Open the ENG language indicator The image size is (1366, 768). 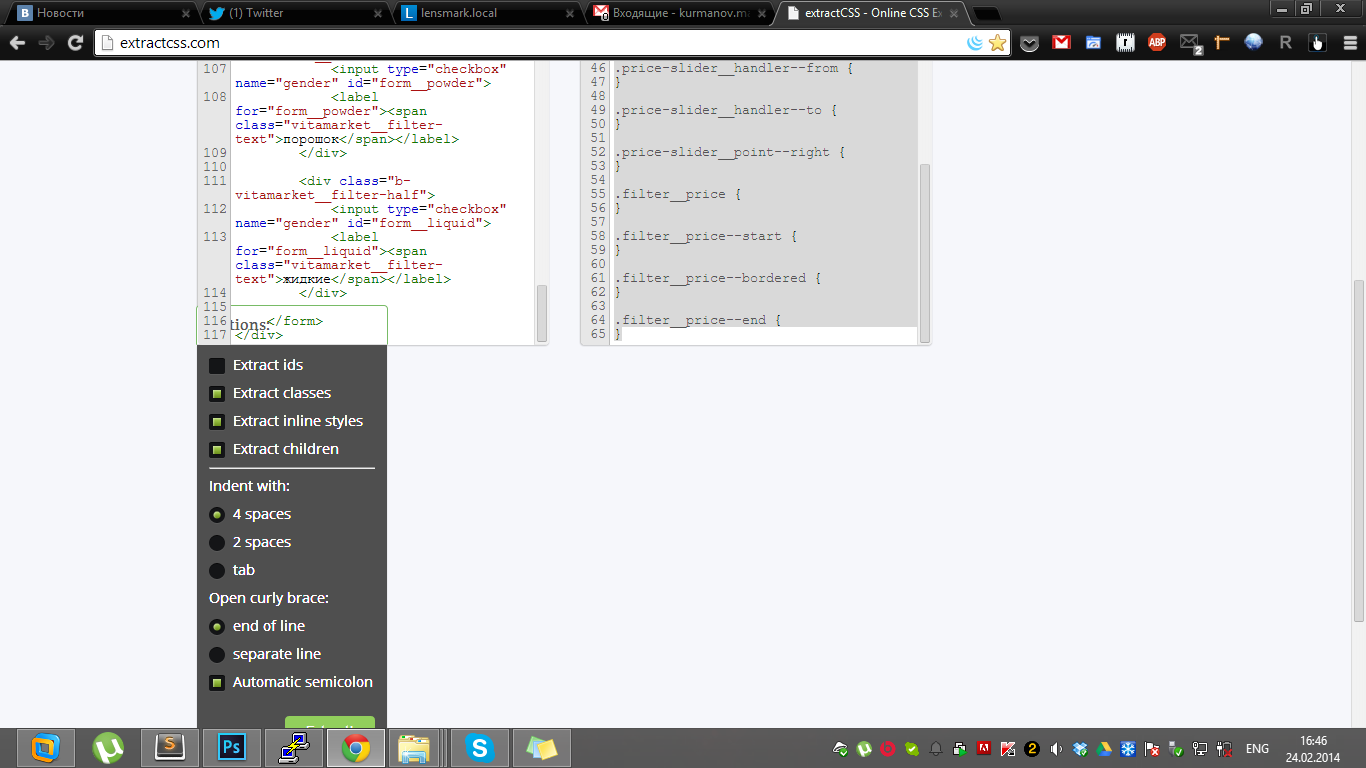tap(1257, 749)
